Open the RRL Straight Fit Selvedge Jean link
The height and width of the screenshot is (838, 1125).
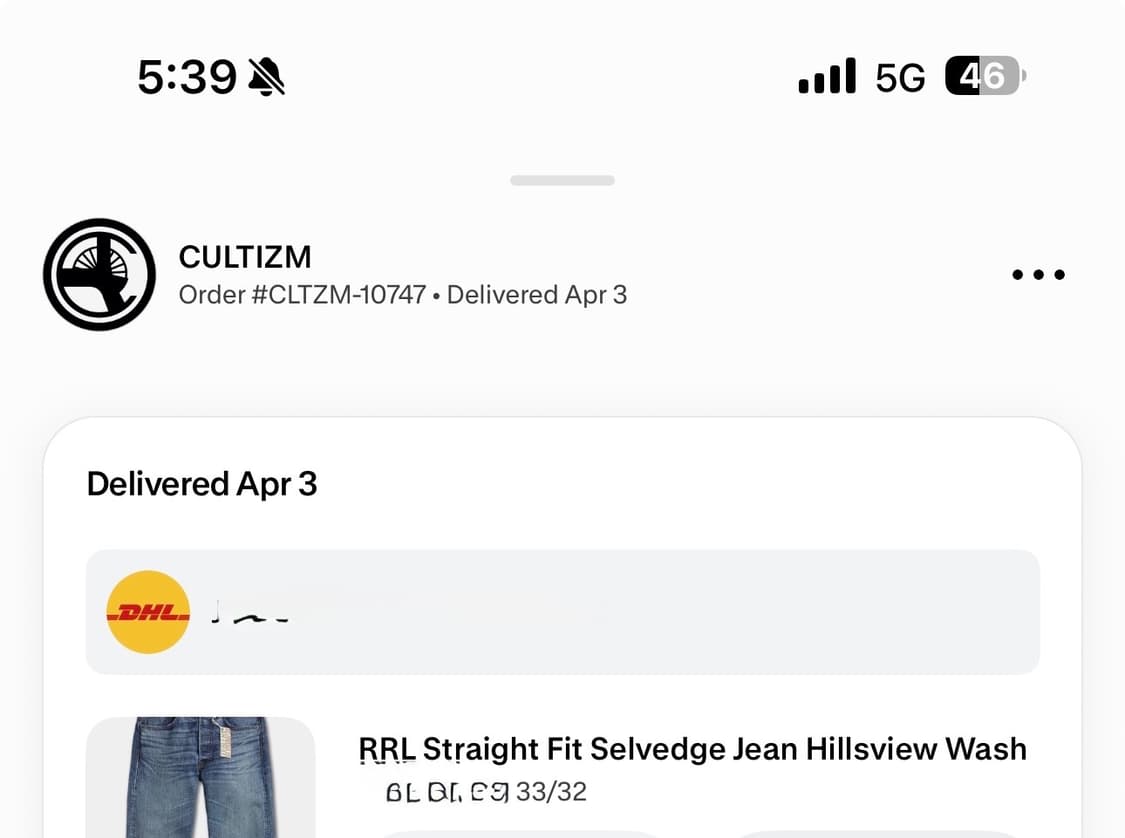pyautogui.click(x=692, y=748)
